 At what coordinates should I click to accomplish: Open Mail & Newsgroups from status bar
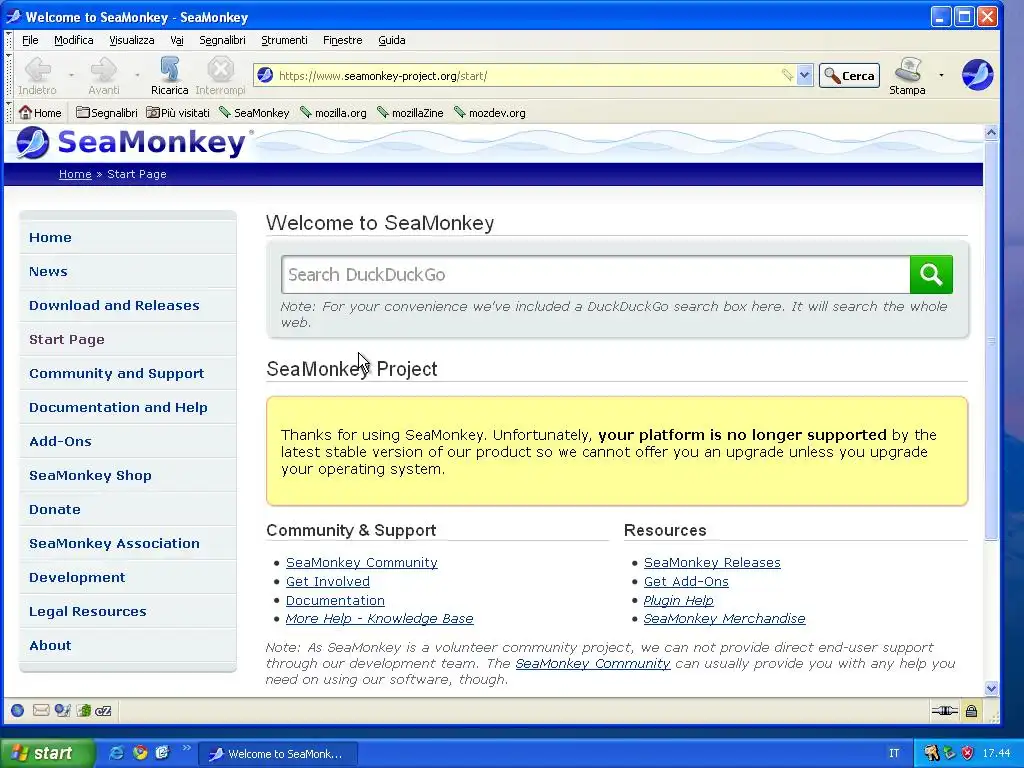[40, 711]
